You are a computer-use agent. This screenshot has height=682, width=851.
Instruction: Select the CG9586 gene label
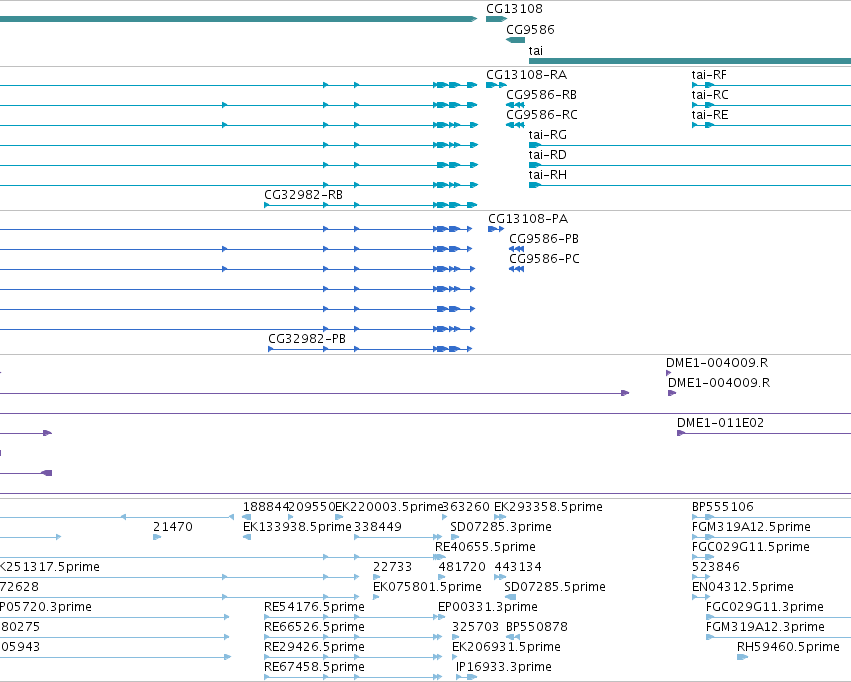530,30
